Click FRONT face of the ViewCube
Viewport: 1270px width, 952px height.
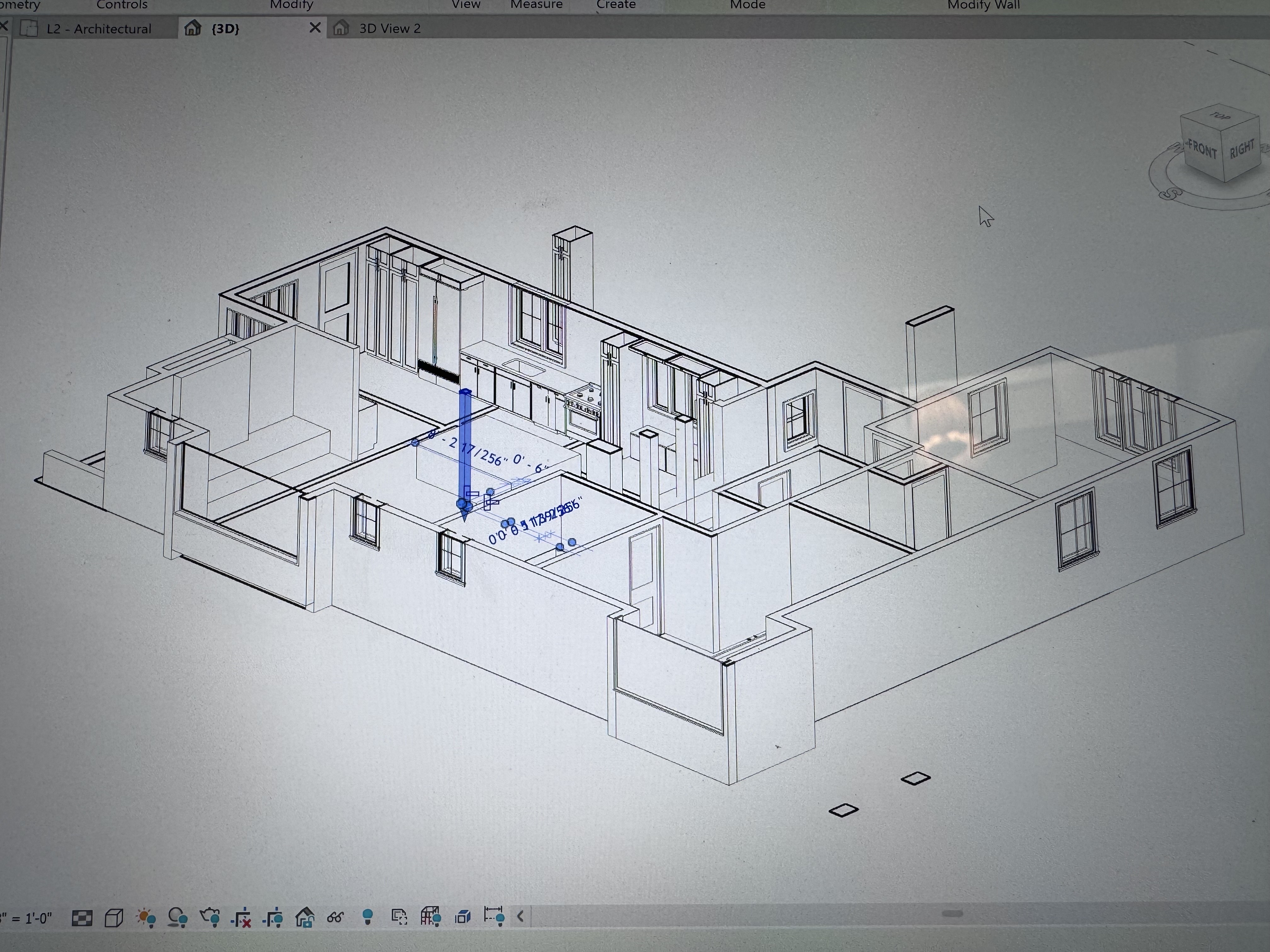tap(1202, 150)
